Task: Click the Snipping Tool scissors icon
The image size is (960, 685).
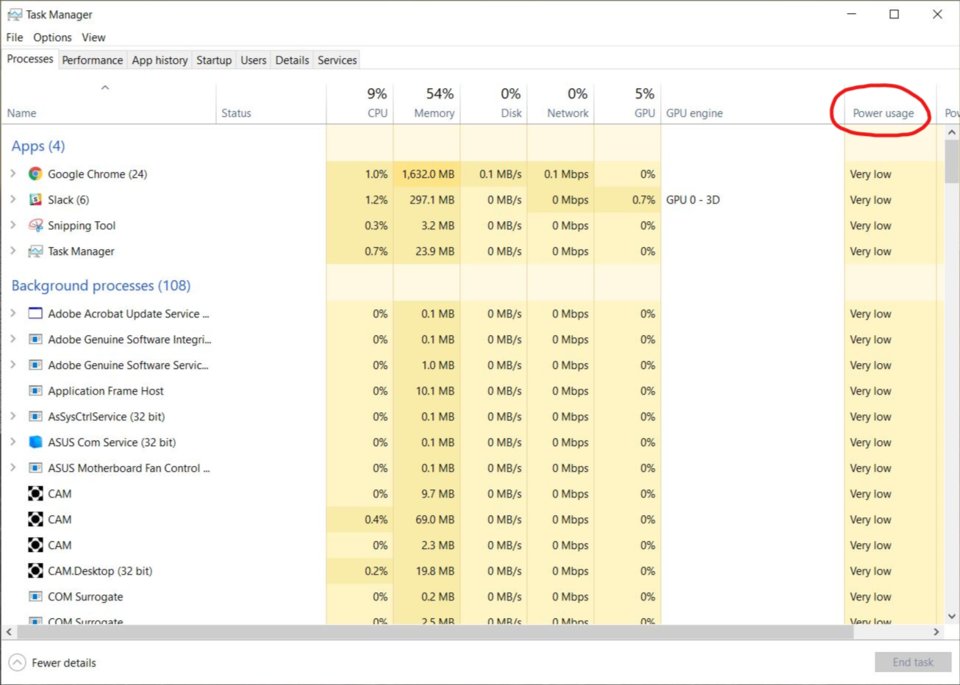Action: (x=36, y=226)
